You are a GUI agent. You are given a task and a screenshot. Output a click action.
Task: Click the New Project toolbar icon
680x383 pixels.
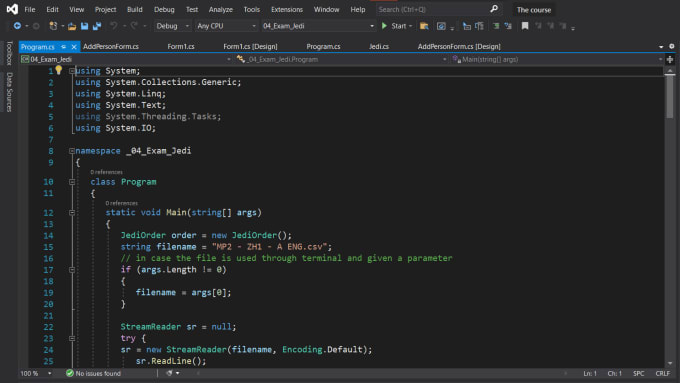click(x=53, y=26)
